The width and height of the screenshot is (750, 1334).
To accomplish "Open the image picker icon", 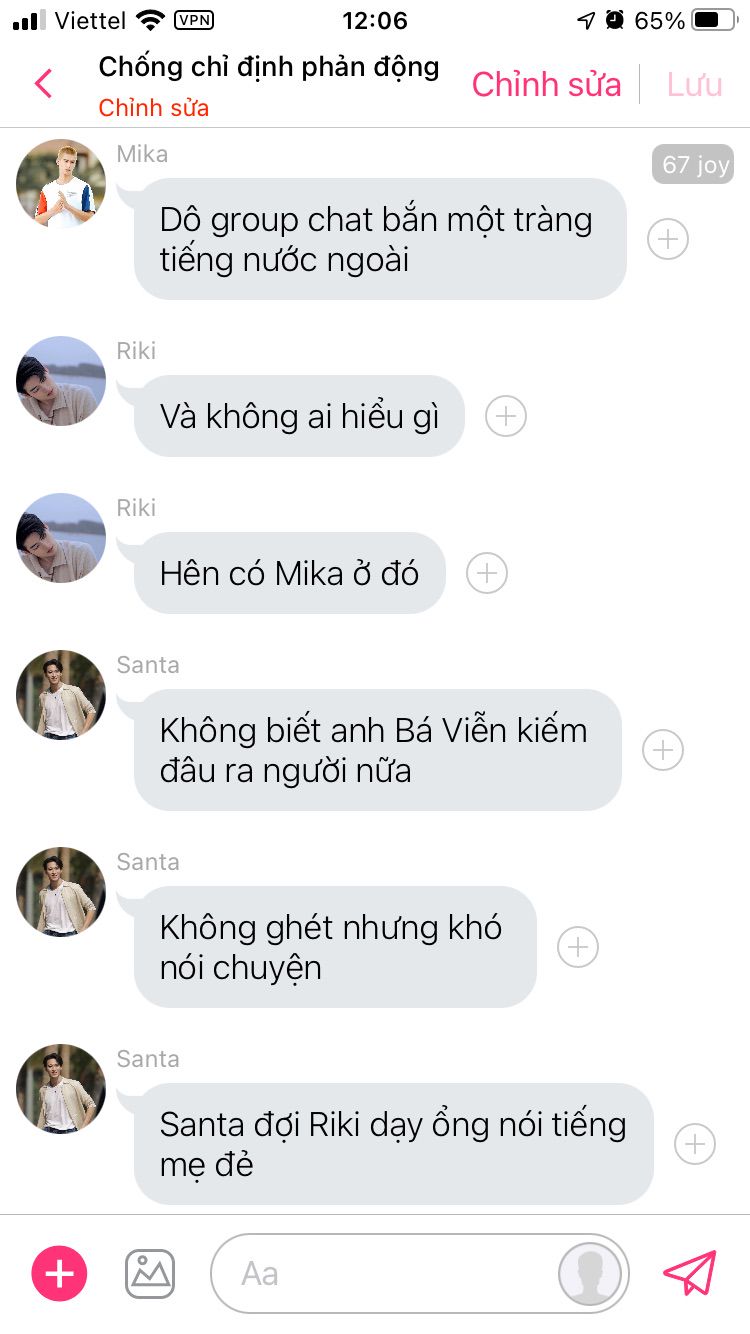I will (150, 1273).
